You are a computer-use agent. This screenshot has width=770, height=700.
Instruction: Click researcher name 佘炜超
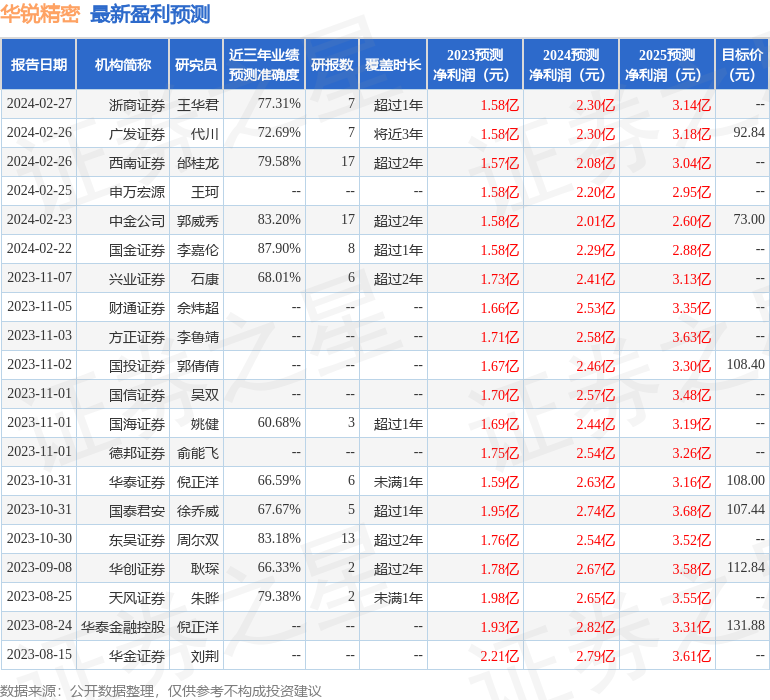coord(198,308)
